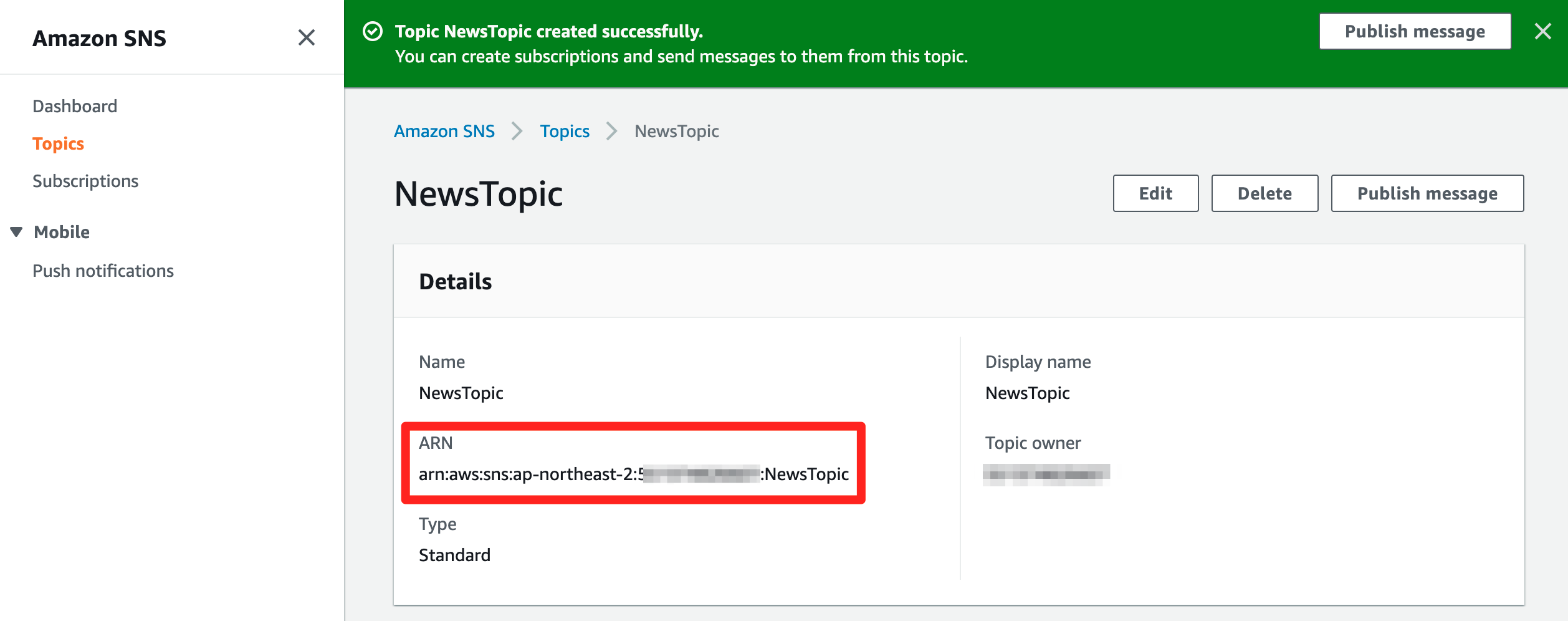Viewport: 1568px width, 621px height.
Task: Click the Edit button for NewsTopic
Action: click(1155, 193)
